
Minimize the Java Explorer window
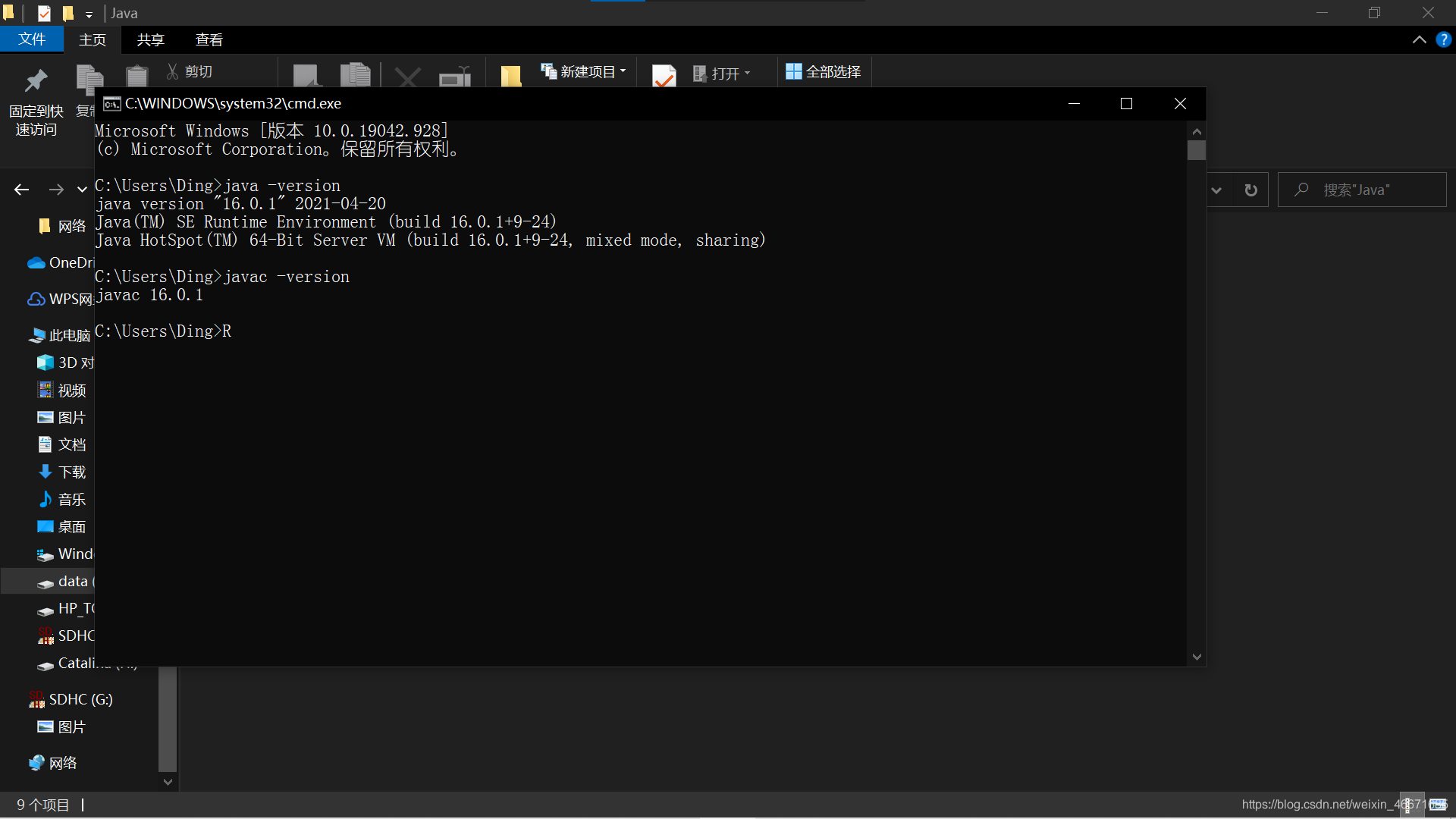pyautogui.click(x=1322, y=13)
